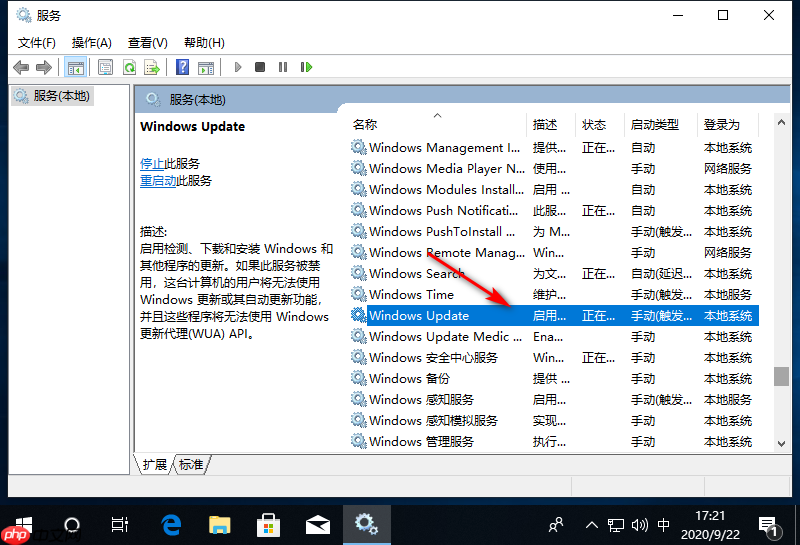Select 服务(本地) in the left tree
This screenshot has width=800, height=545.
pyautogui.click(x=52, y=96)
